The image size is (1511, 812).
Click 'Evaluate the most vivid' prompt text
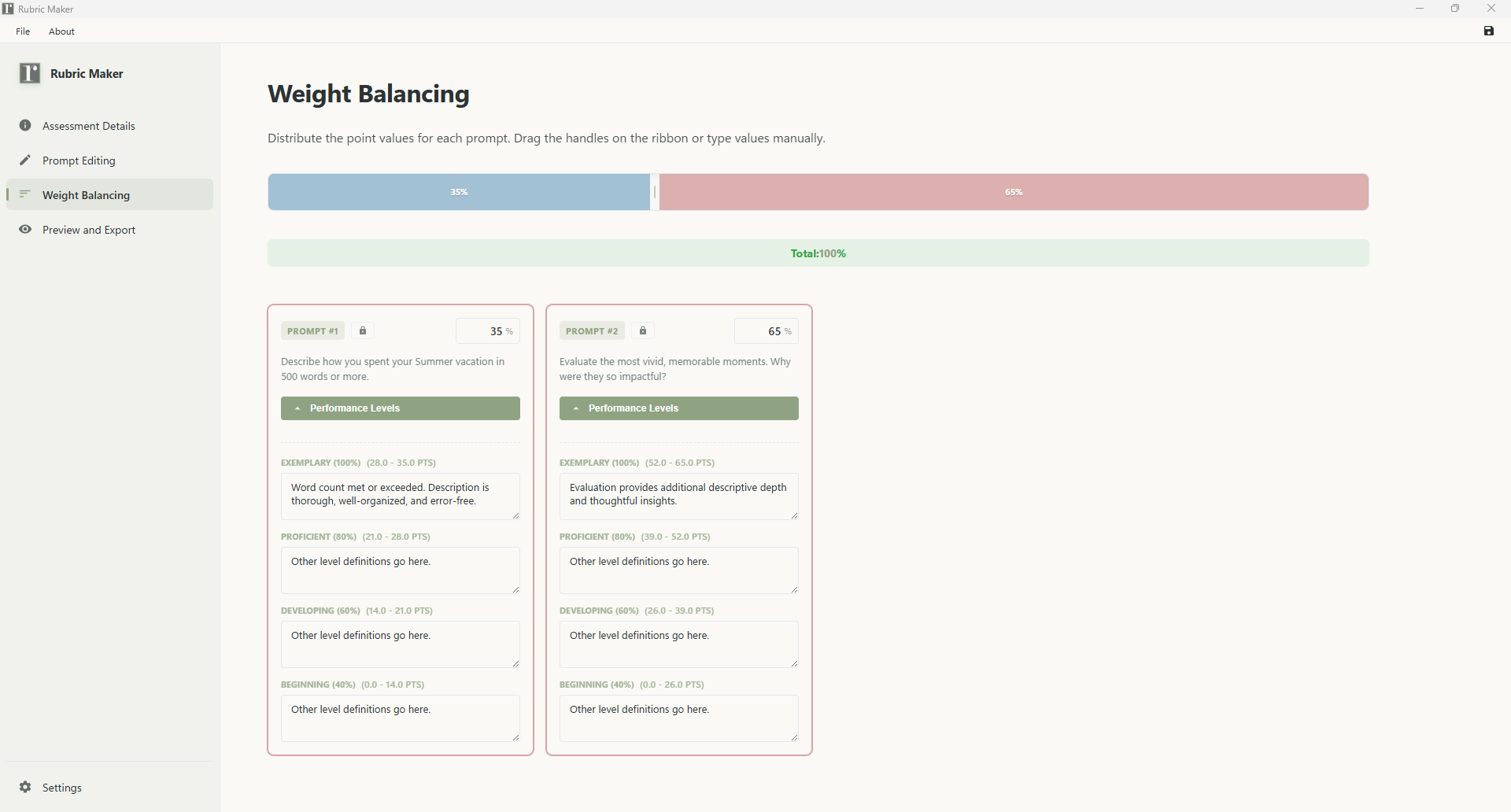tap(675, 369)
